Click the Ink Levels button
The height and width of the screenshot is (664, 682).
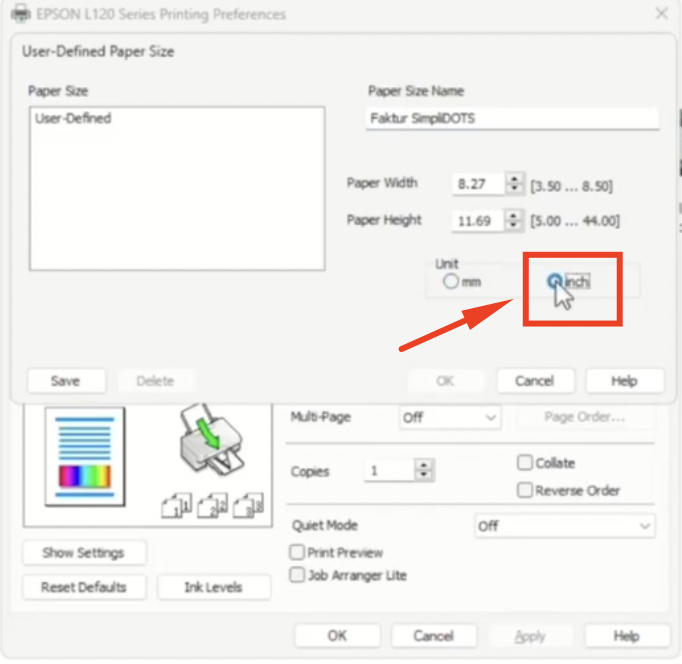click(213, 587)
